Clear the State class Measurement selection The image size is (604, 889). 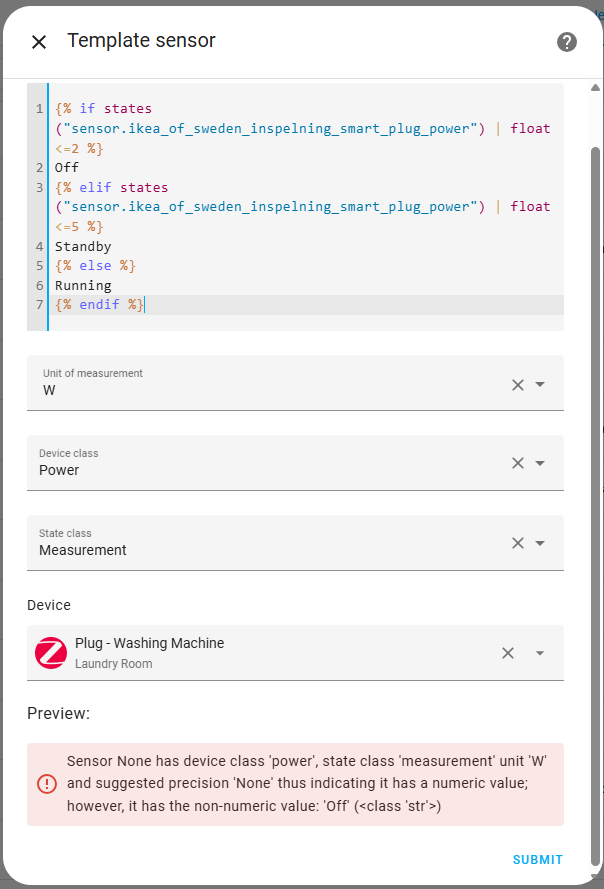click(518, 543)
